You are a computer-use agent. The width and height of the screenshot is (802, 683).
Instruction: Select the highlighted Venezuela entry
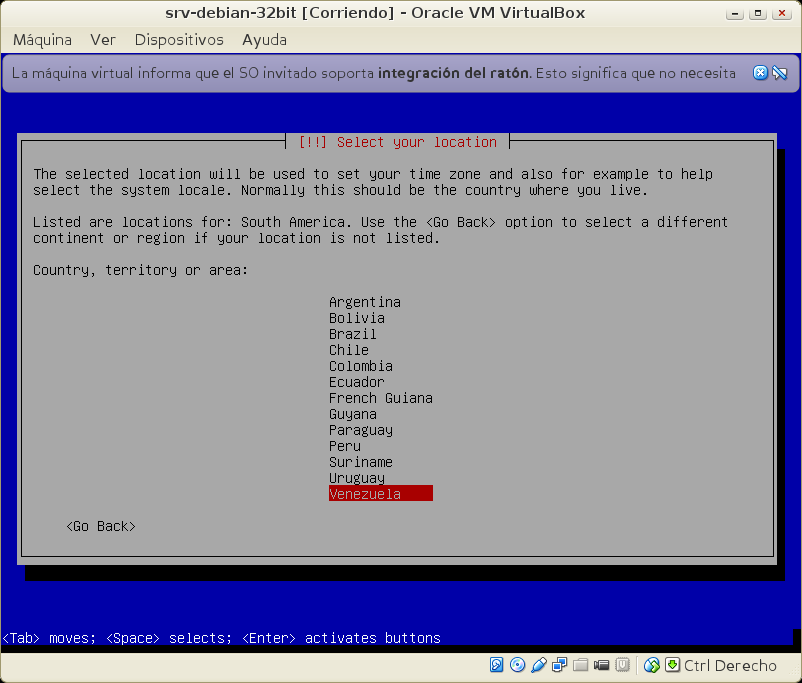[380, 494]
